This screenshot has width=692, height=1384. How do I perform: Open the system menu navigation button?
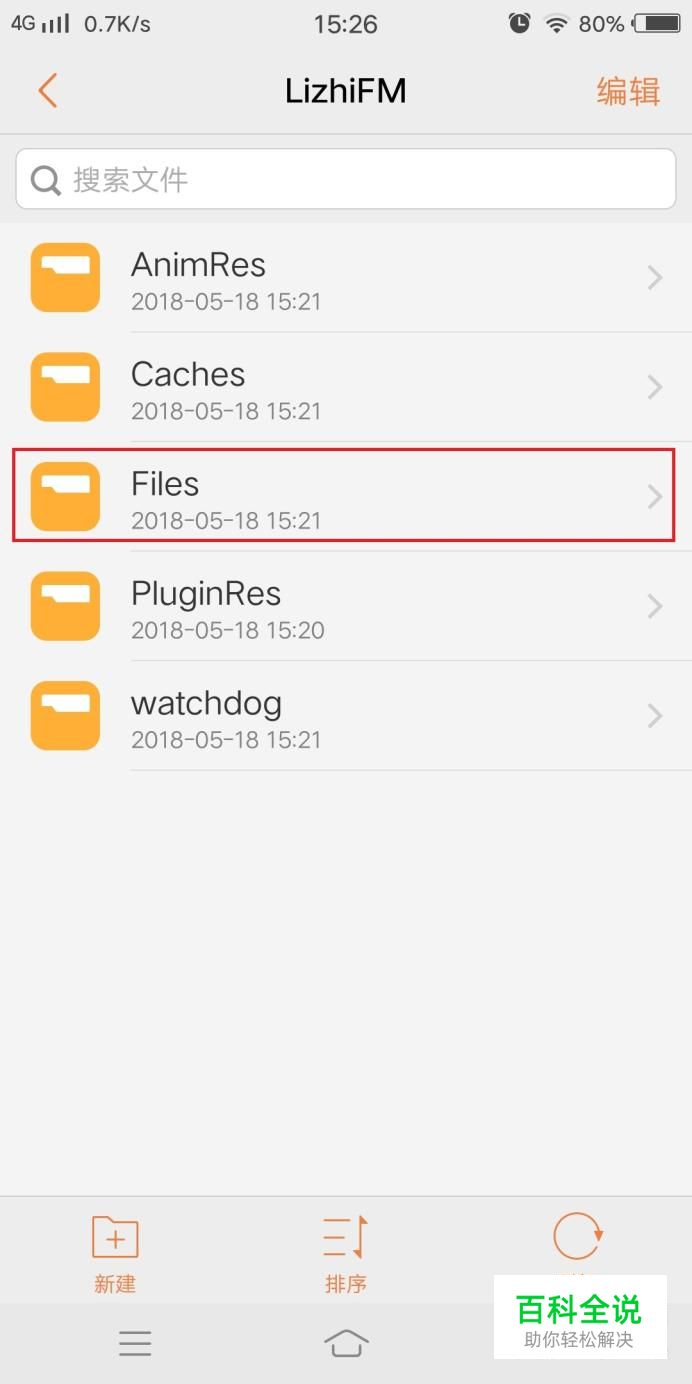coord(135,1343)
